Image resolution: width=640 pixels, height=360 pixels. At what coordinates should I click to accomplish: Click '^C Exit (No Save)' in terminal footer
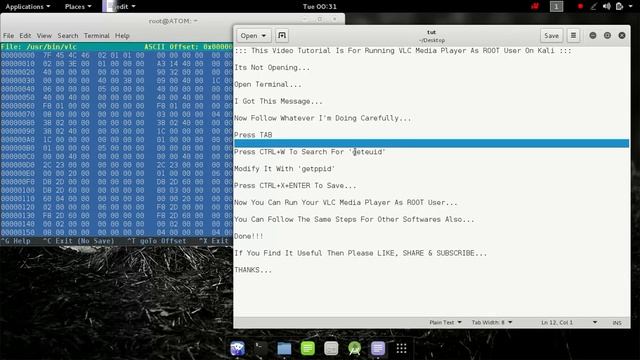point(78,241)
